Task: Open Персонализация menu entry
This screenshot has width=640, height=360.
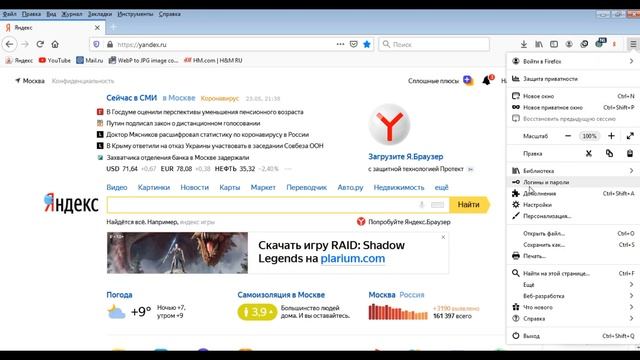Action: point(573,216)
